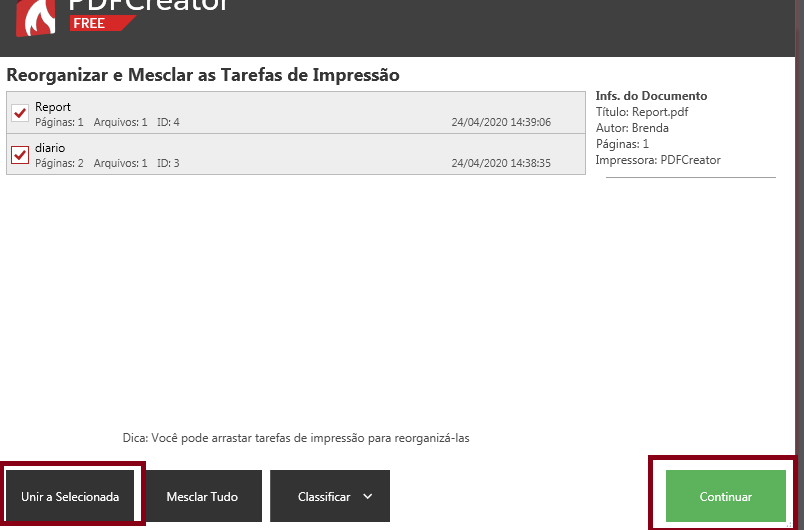Click the Autor: Brenda text
Screen dimensions: 804x530
pyautogui.click(x=632, y=128)
